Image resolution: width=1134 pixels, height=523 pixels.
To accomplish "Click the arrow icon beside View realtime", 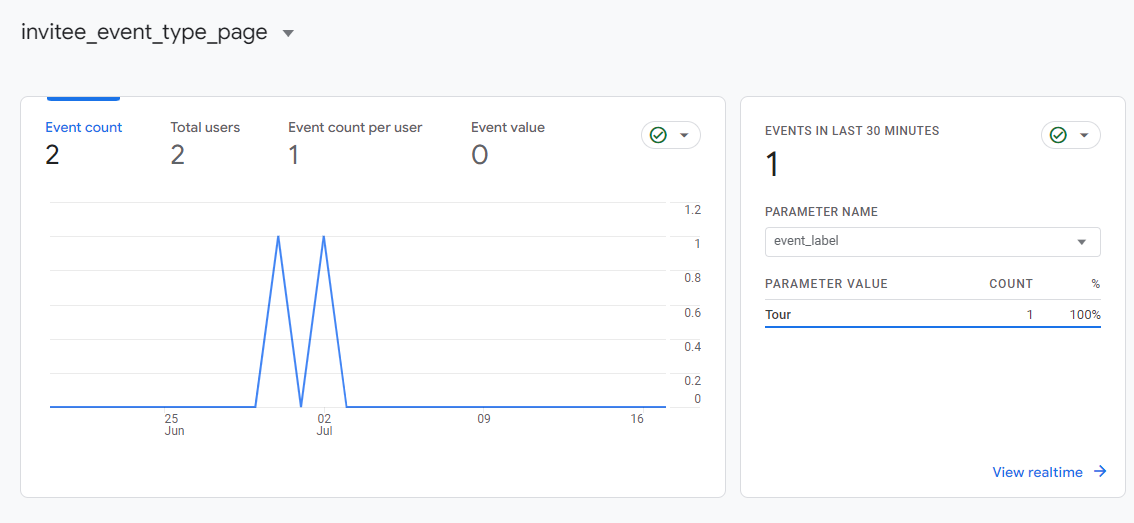I will (1100, 472).
